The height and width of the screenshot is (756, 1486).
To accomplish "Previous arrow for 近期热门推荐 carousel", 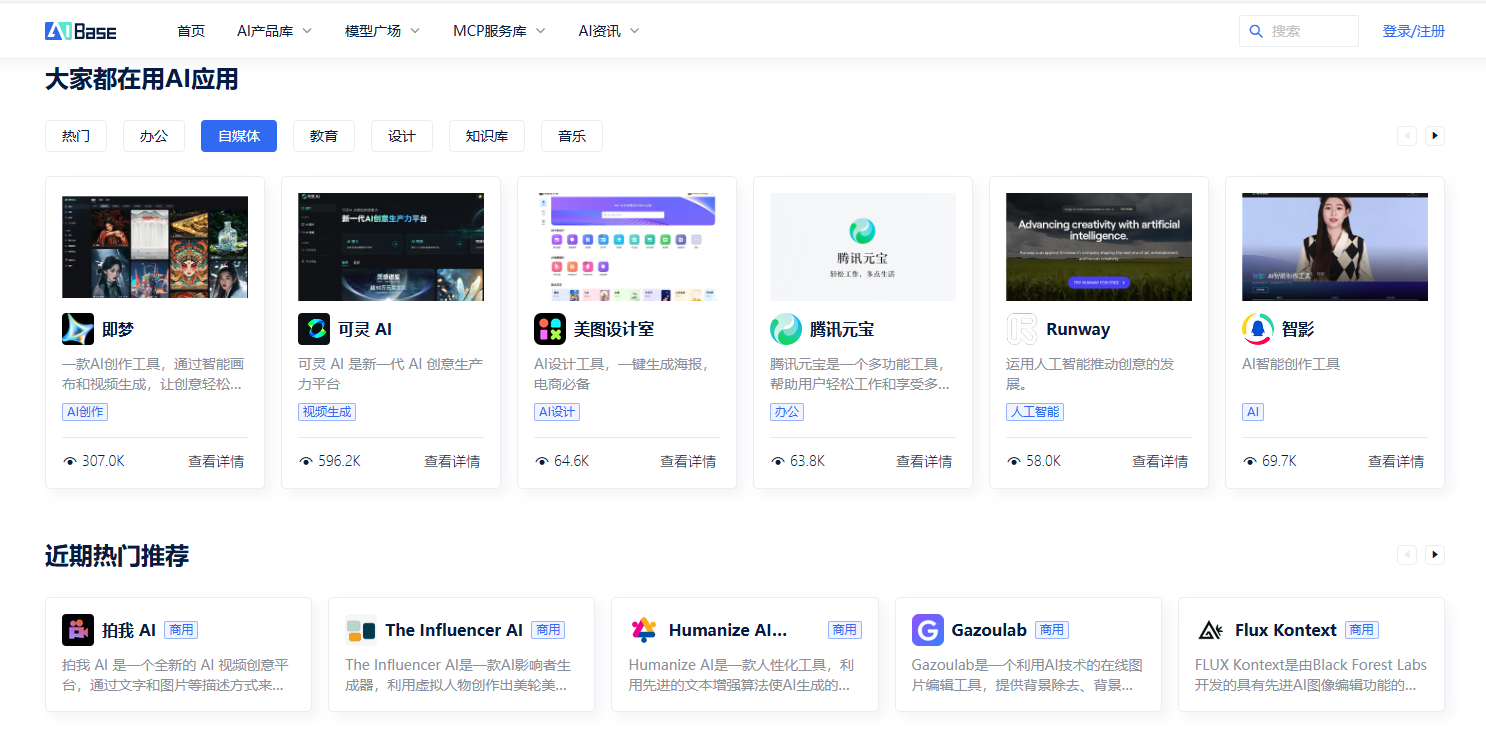I will click(1407, 554).
